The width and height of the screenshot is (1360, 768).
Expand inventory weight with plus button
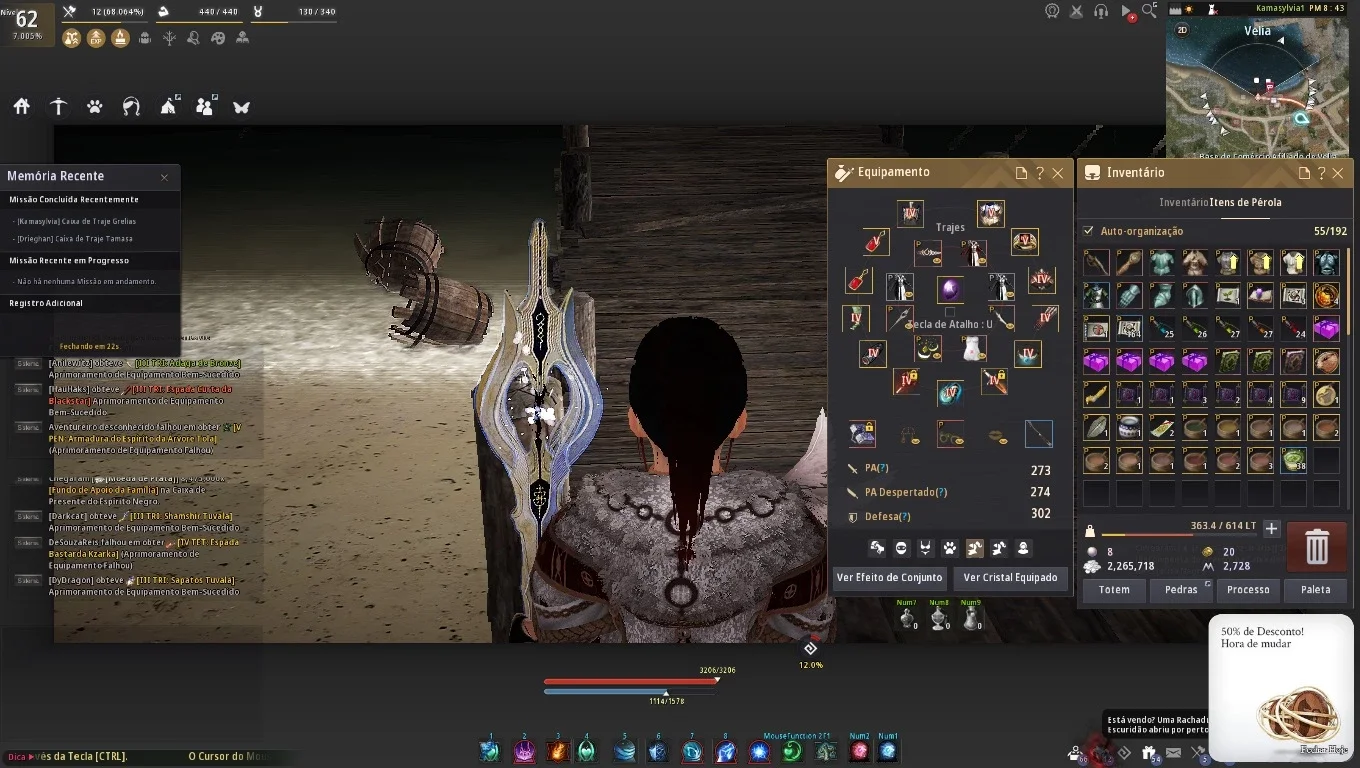point(1272,528)
